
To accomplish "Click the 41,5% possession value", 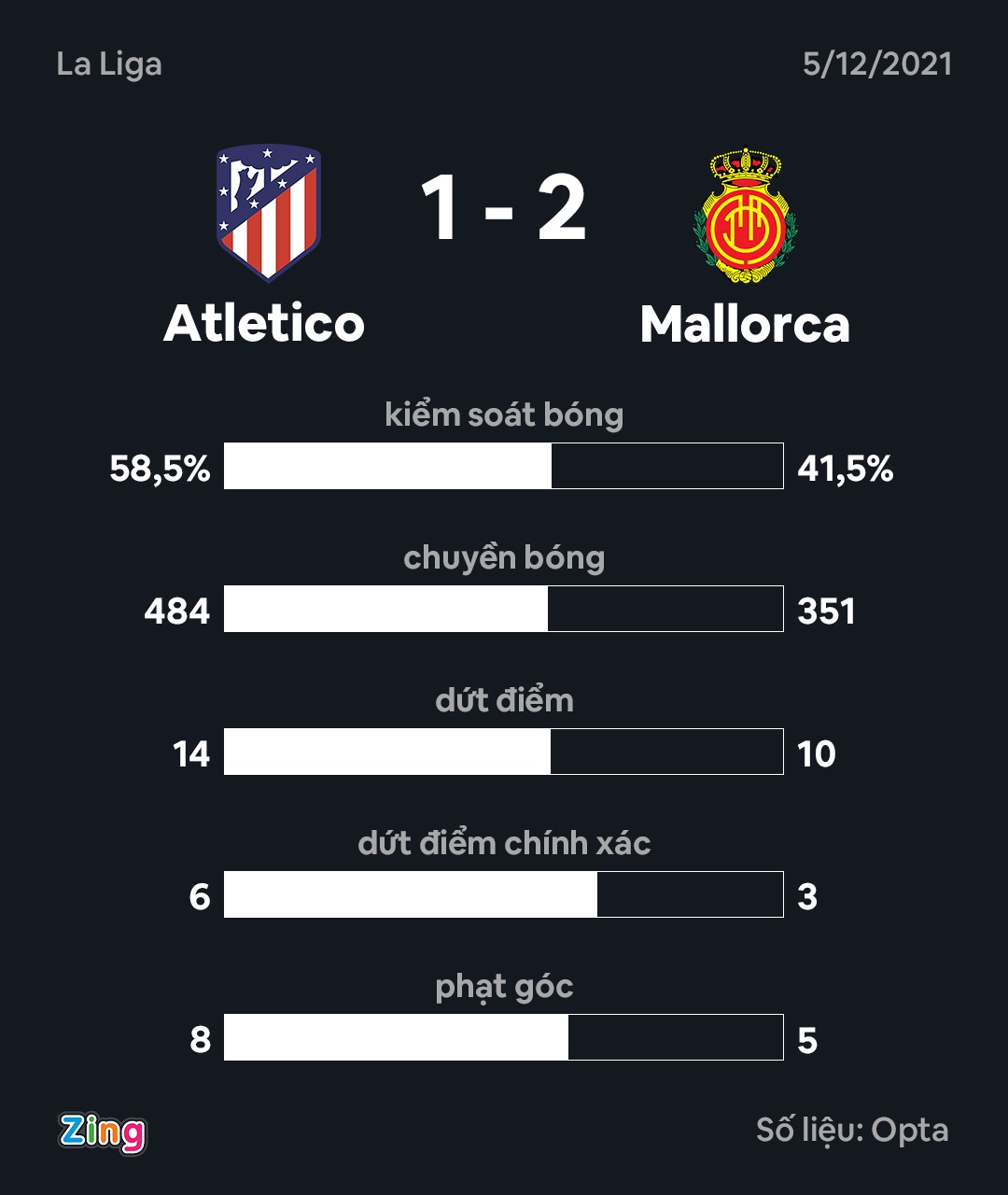I will (x=846, y=468).
